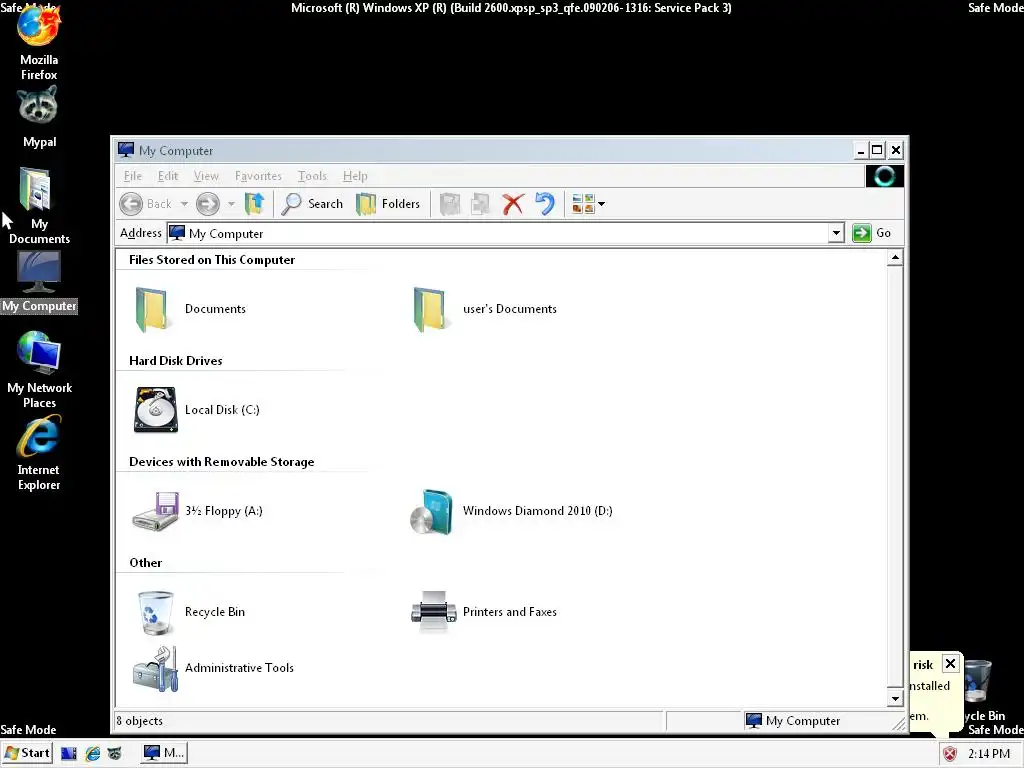Click "Devices with Removable Storage" header
This screenshot has width=1024, height=768.
(x=221, y=462)
